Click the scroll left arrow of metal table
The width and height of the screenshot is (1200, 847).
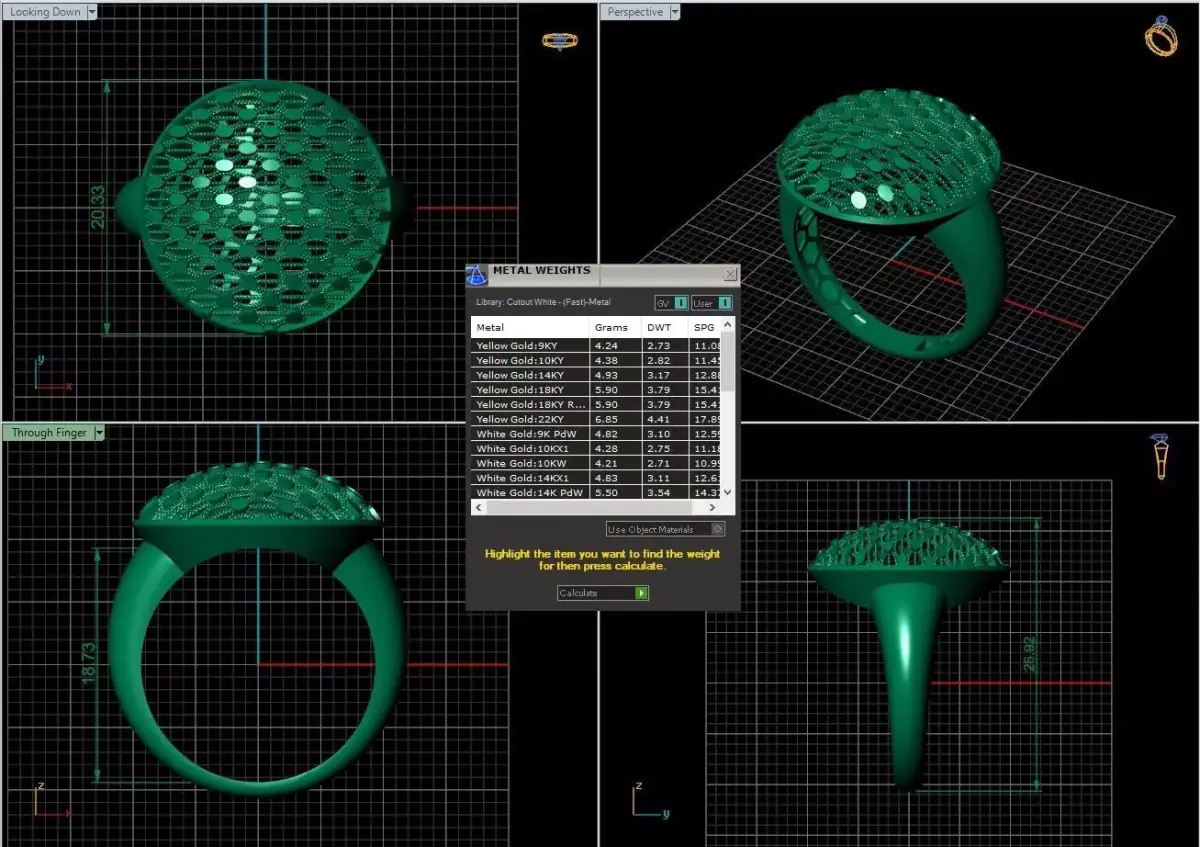[x=478, y=507]
